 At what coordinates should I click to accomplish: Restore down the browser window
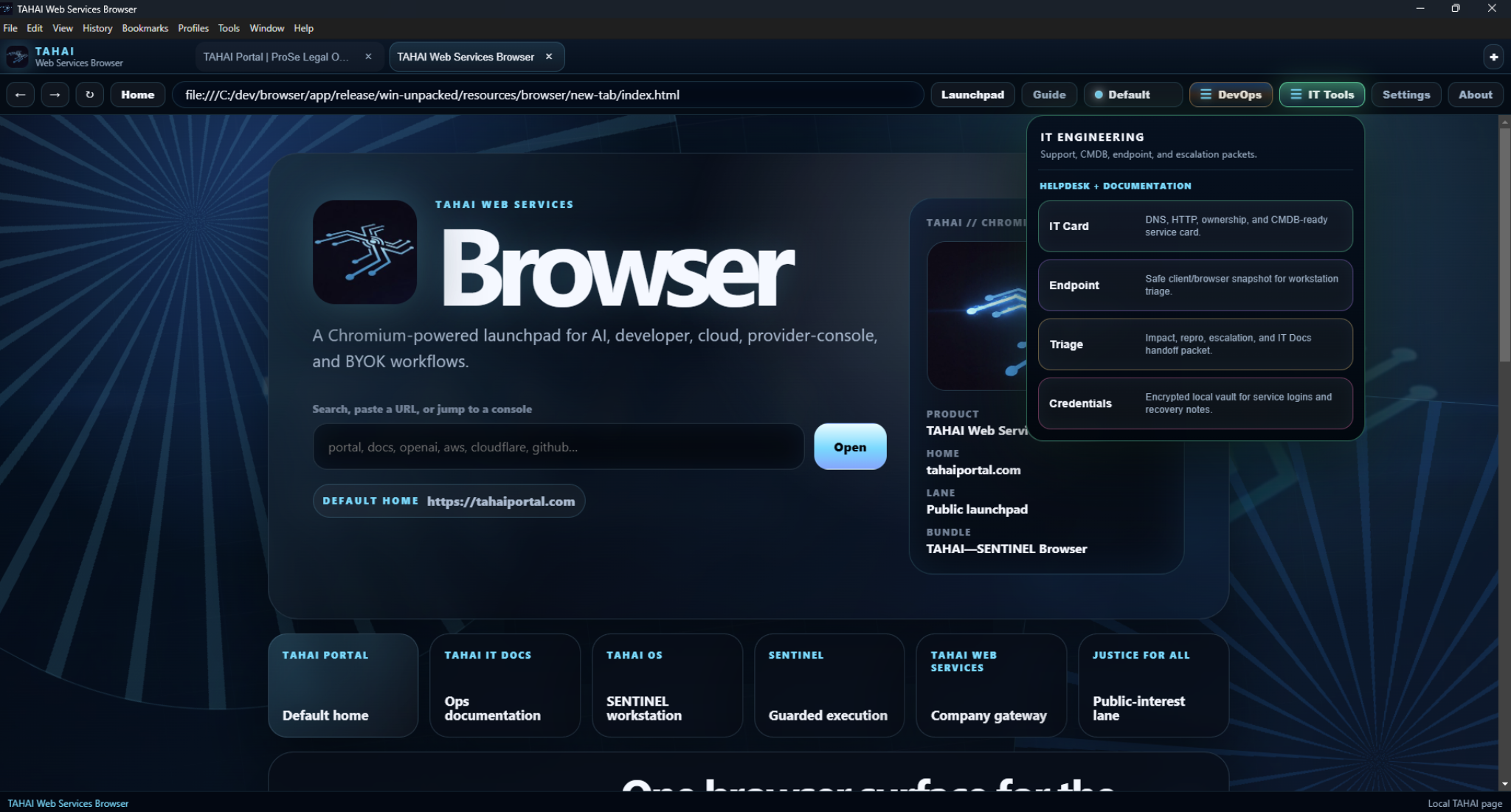point(1456,9)
